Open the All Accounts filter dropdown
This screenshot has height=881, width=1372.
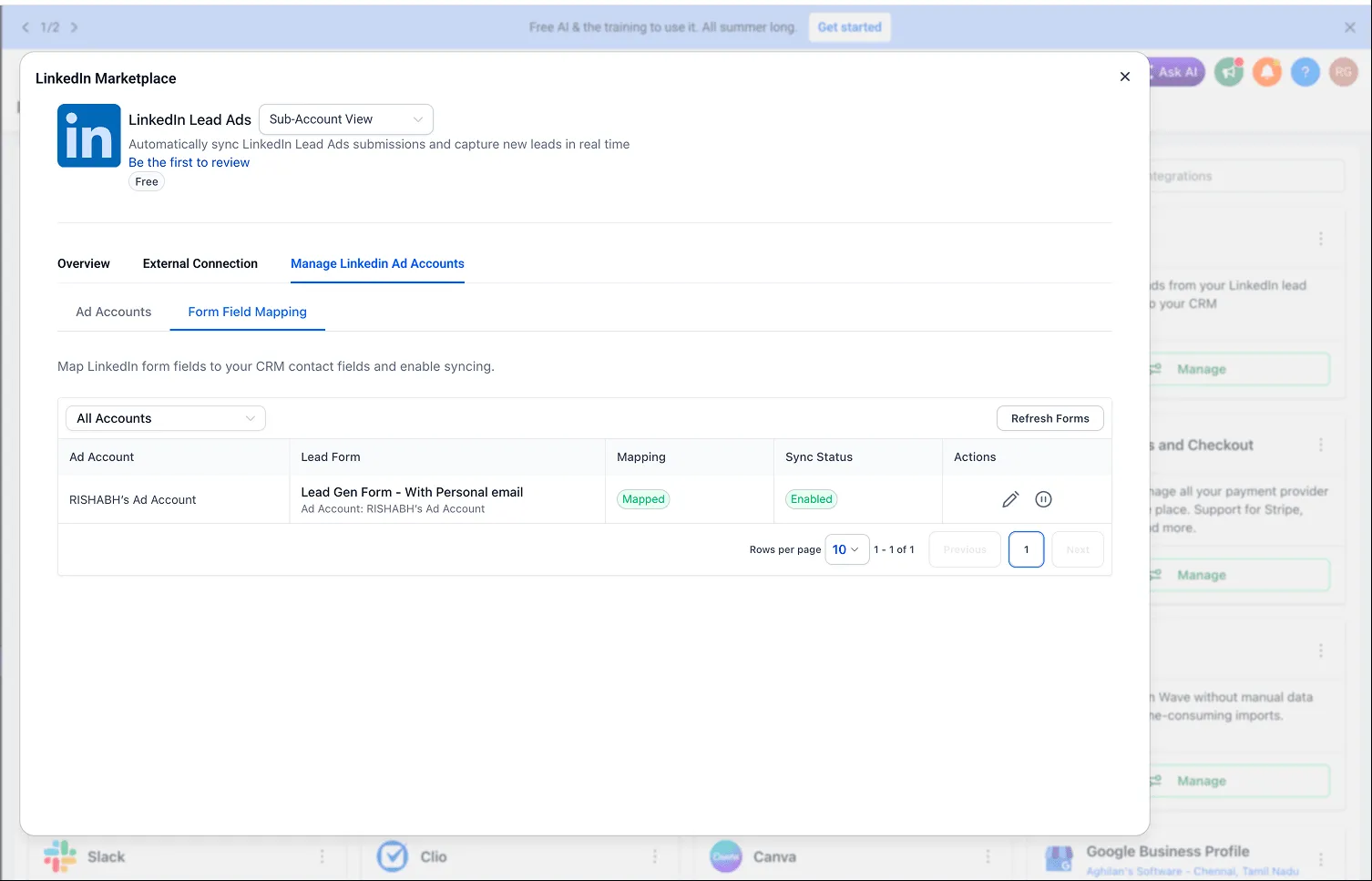(166, 418)
